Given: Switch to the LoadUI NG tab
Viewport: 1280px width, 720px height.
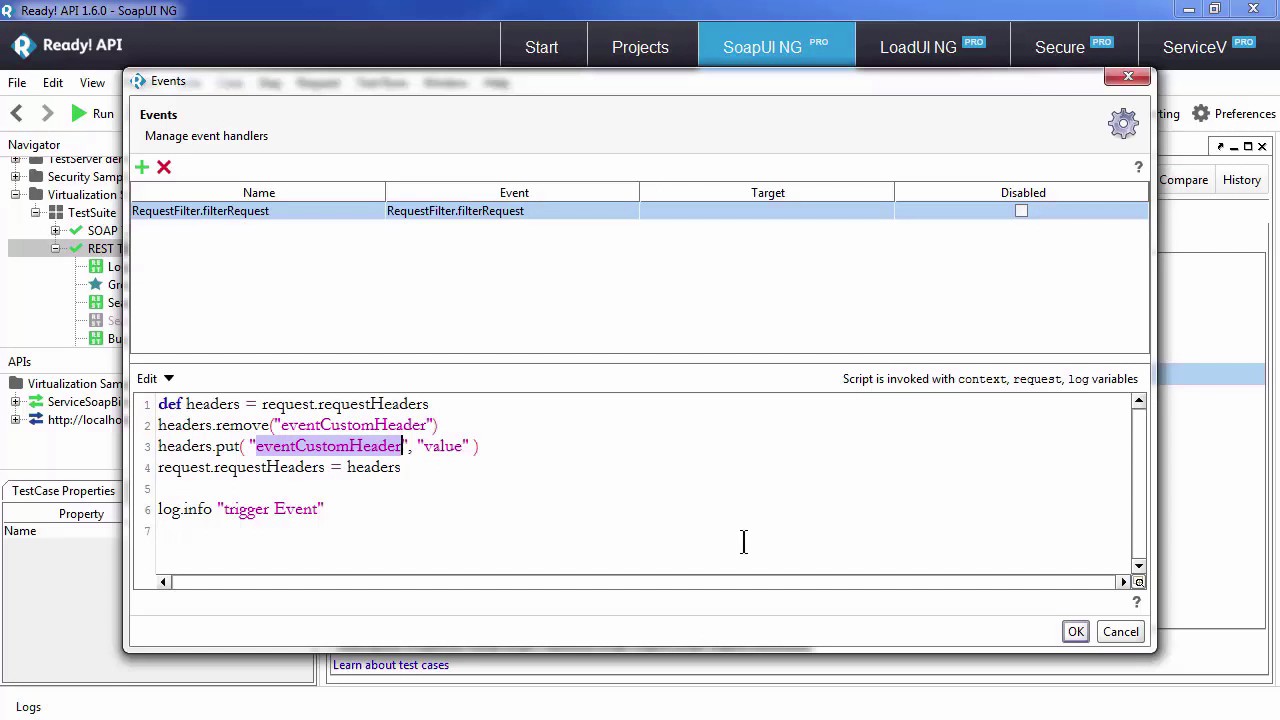Looking at the screenshot, I should [x=932, y=47].
